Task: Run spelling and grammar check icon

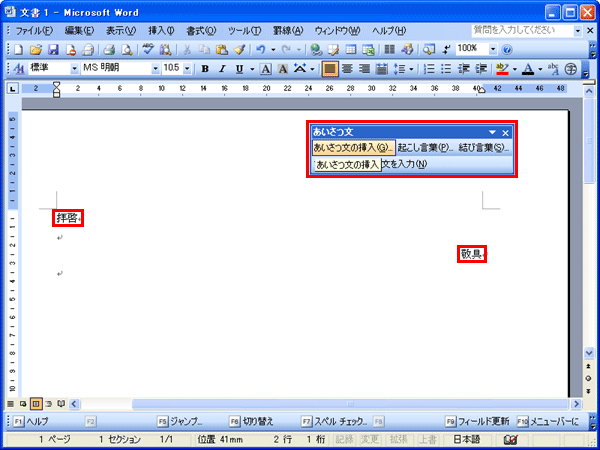Action: click(148, 49)
